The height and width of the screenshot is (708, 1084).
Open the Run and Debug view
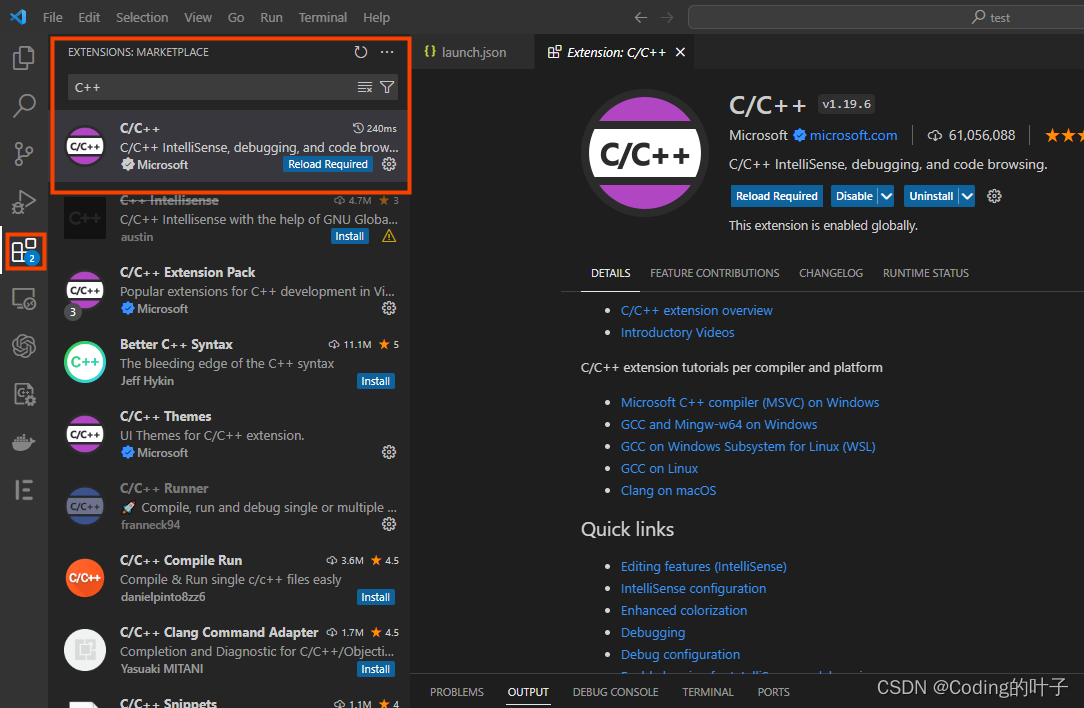[x=24, y=201]
